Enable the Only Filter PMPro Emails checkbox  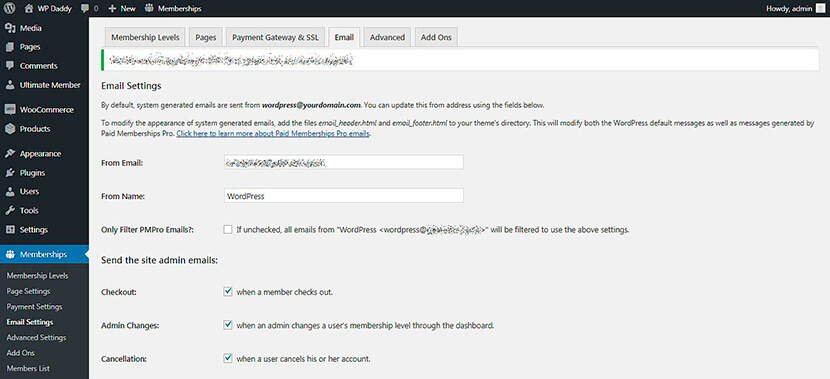point(228,229)
